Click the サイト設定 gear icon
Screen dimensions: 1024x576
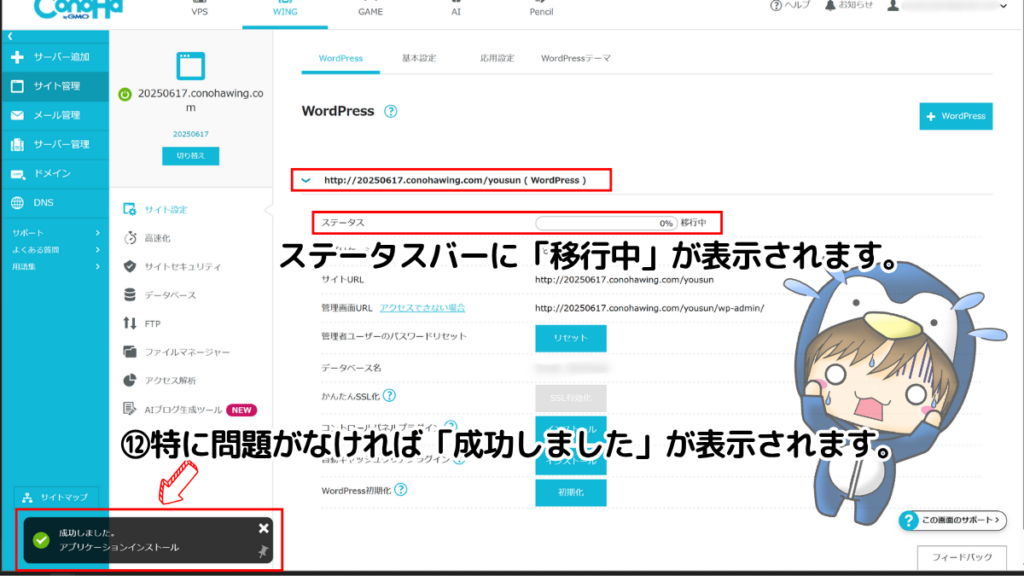click(x=130, y=209)
